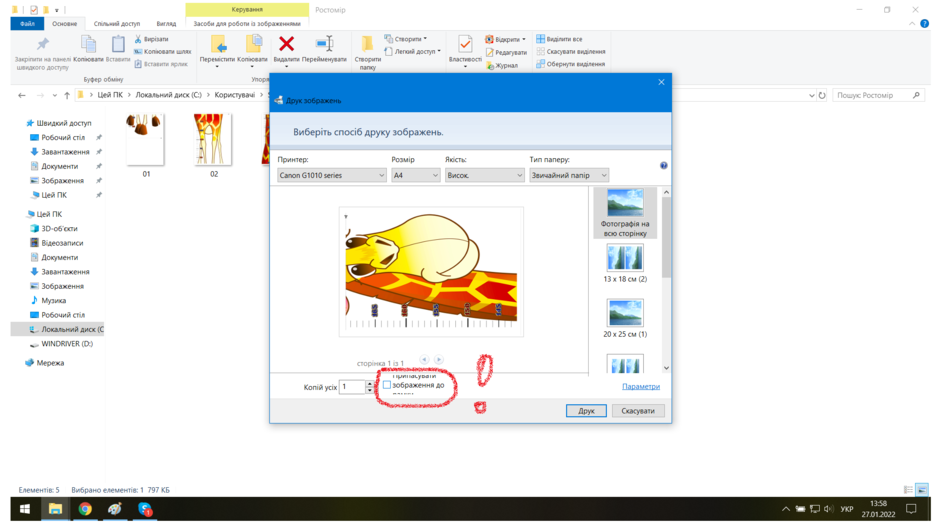Click Обернути виділення invert selection
Viewport: 940px width, 529px height.
coord(571,64)
